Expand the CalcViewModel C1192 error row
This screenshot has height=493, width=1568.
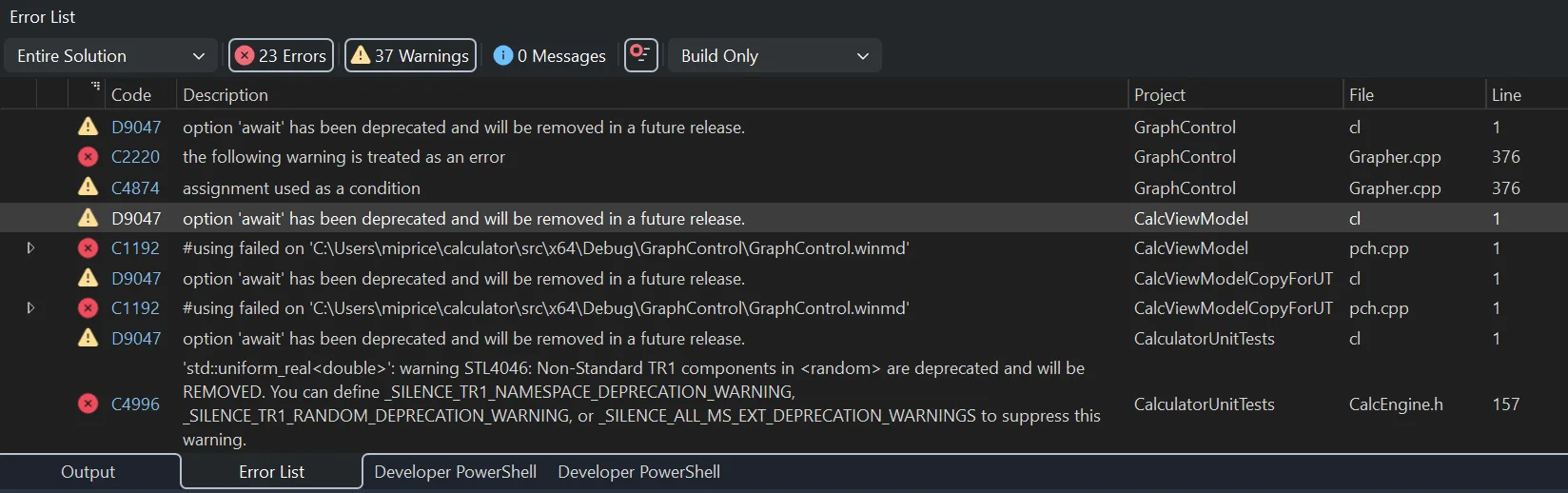30,248
